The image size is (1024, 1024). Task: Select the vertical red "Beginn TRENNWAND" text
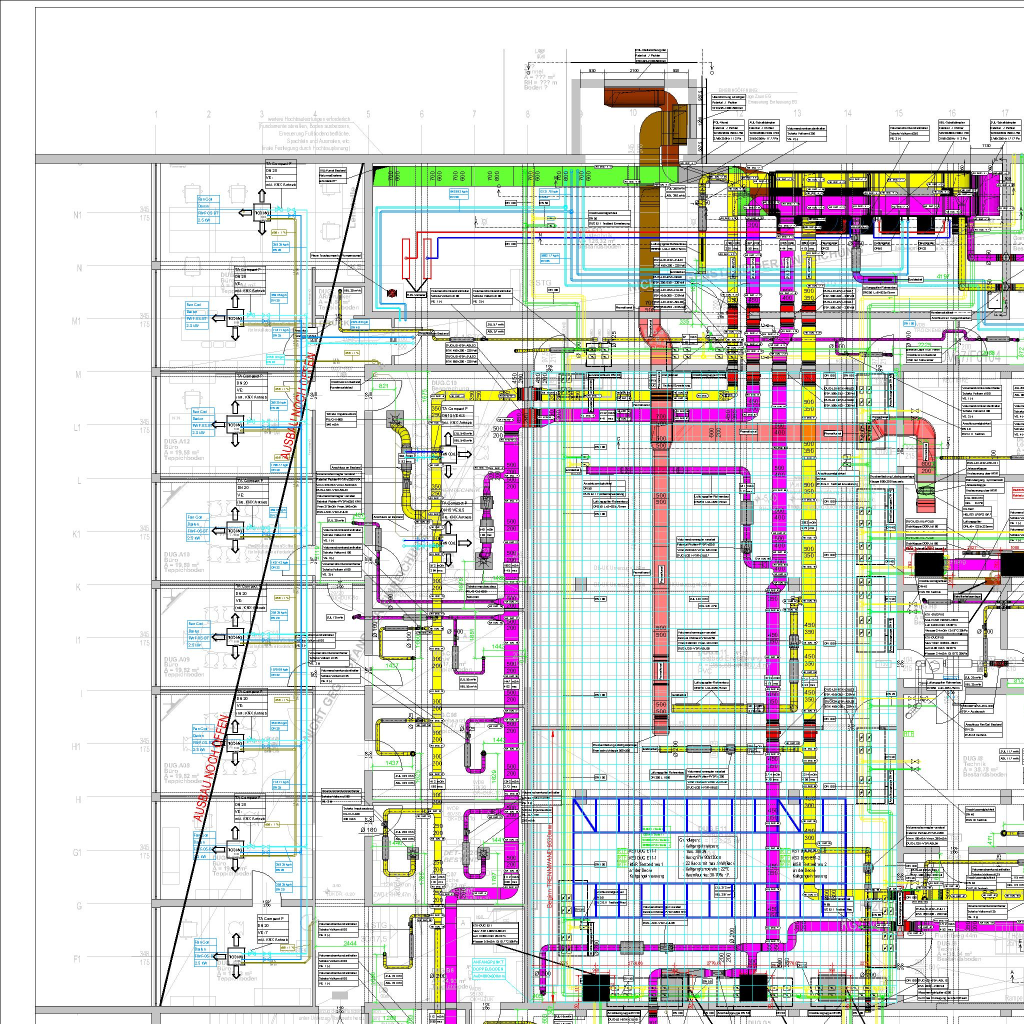click(x=550, y=866)
